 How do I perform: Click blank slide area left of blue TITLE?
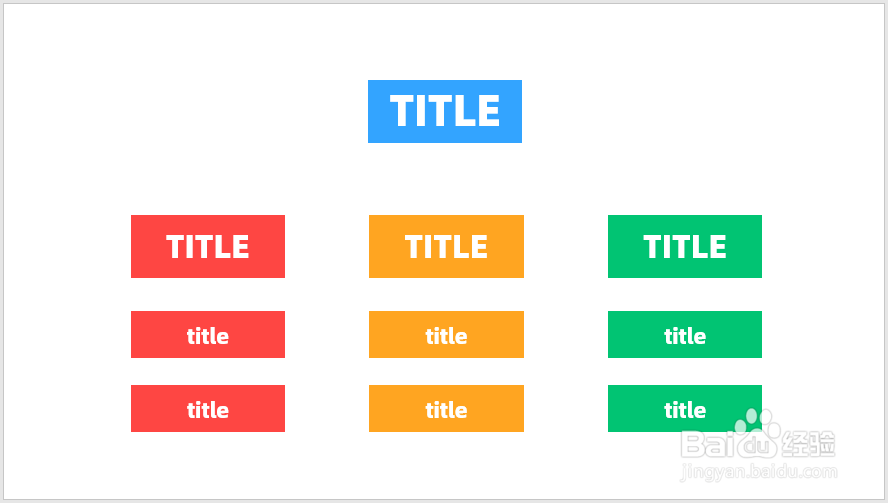tap(187, 112)
